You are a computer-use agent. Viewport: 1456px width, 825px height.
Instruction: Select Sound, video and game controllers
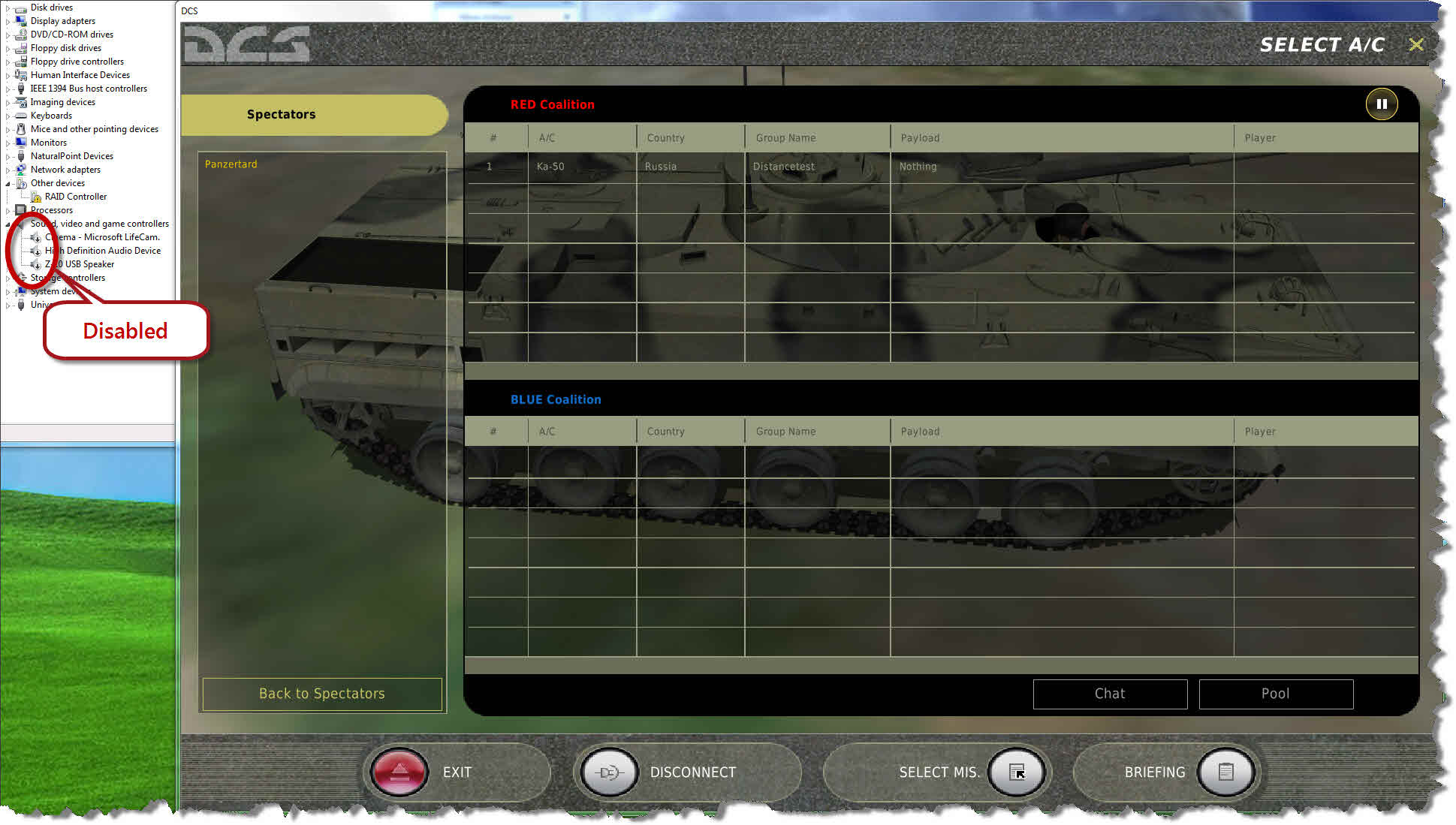click(100, 224)
